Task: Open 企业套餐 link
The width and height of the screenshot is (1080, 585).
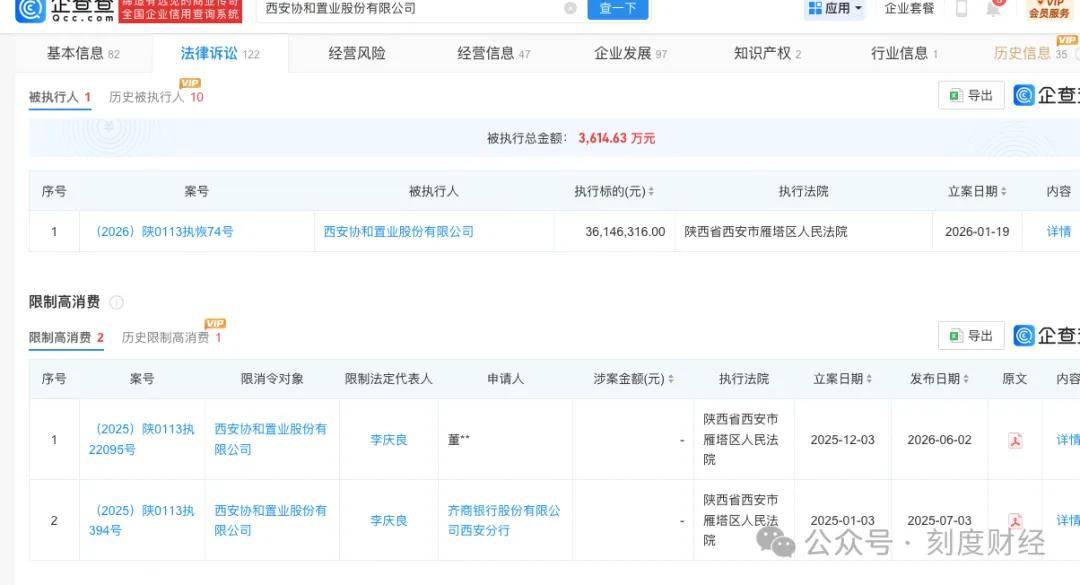Action: pyautogui.click(x=909, y=8)
